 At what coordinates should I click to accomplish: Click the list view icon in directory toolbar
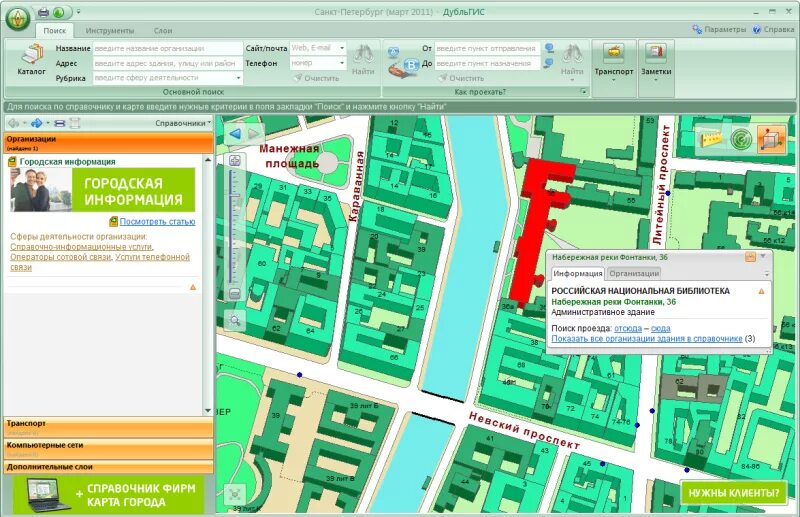pyautogui.click(x=60, y=123)
